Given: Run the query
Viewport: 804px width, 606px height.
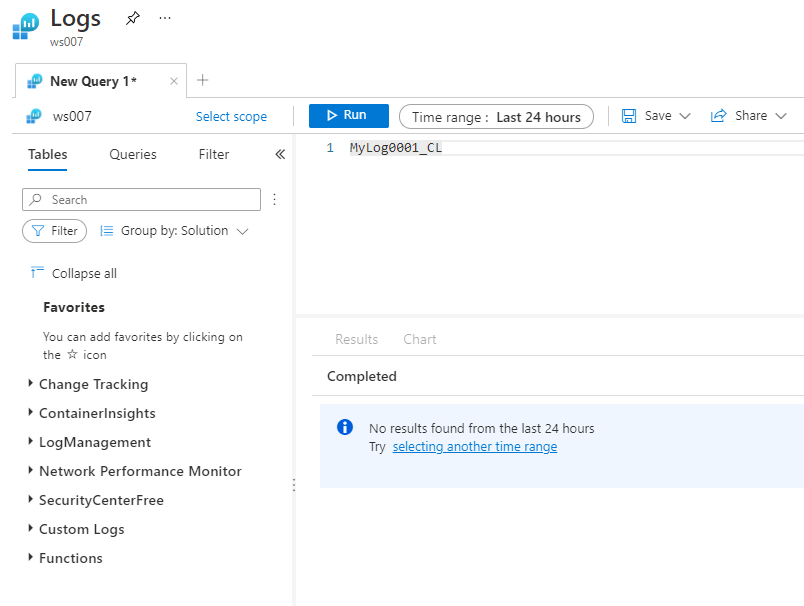Looking at the screenshot, I should click(x=348, y=116).
